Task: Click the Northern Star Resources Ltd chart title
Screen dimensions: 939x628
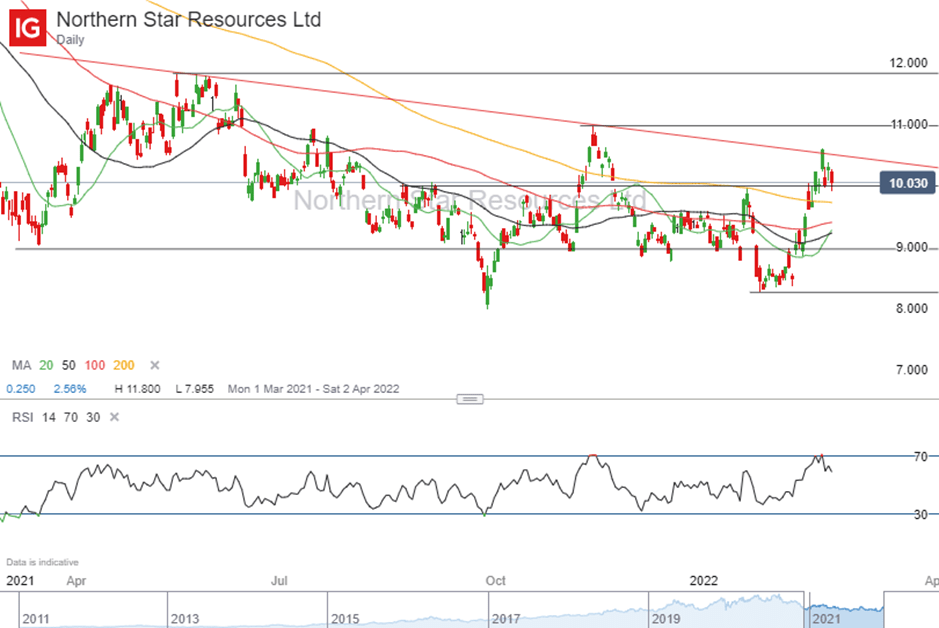Action: [x=189, y=19]
